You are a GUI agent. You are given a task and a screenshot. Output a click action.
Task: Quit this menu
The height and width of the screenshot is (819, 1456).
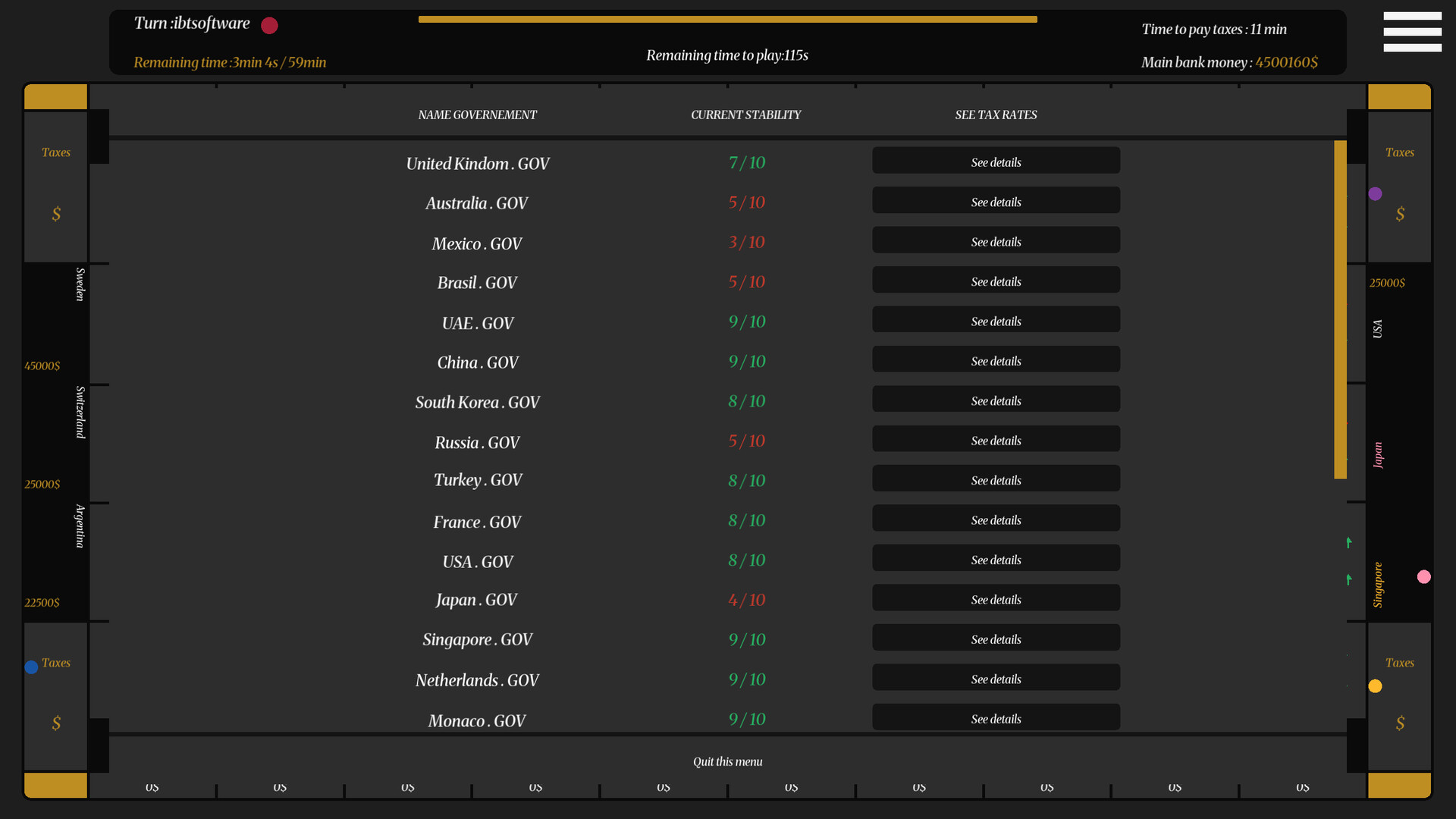(x=727, y=761)
